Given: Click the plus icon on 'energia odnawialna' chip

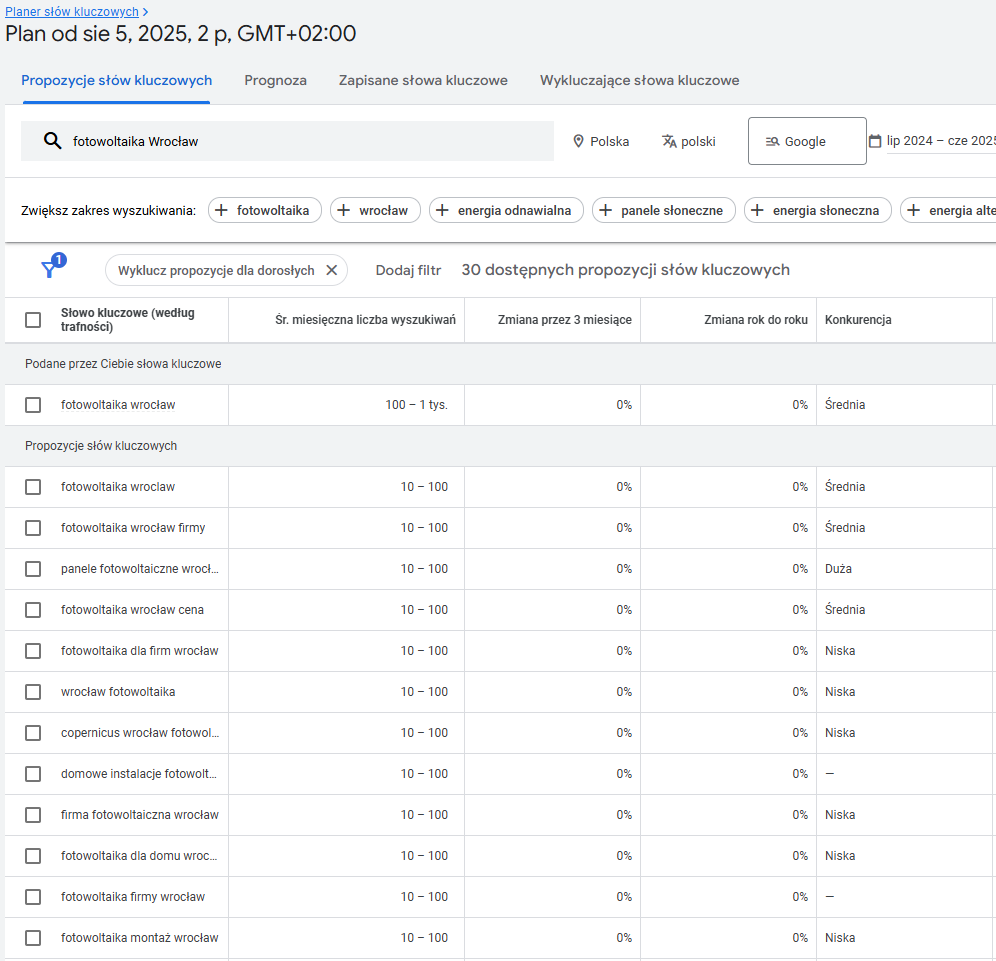Looking at the screenshot, I should click(442, 210).
